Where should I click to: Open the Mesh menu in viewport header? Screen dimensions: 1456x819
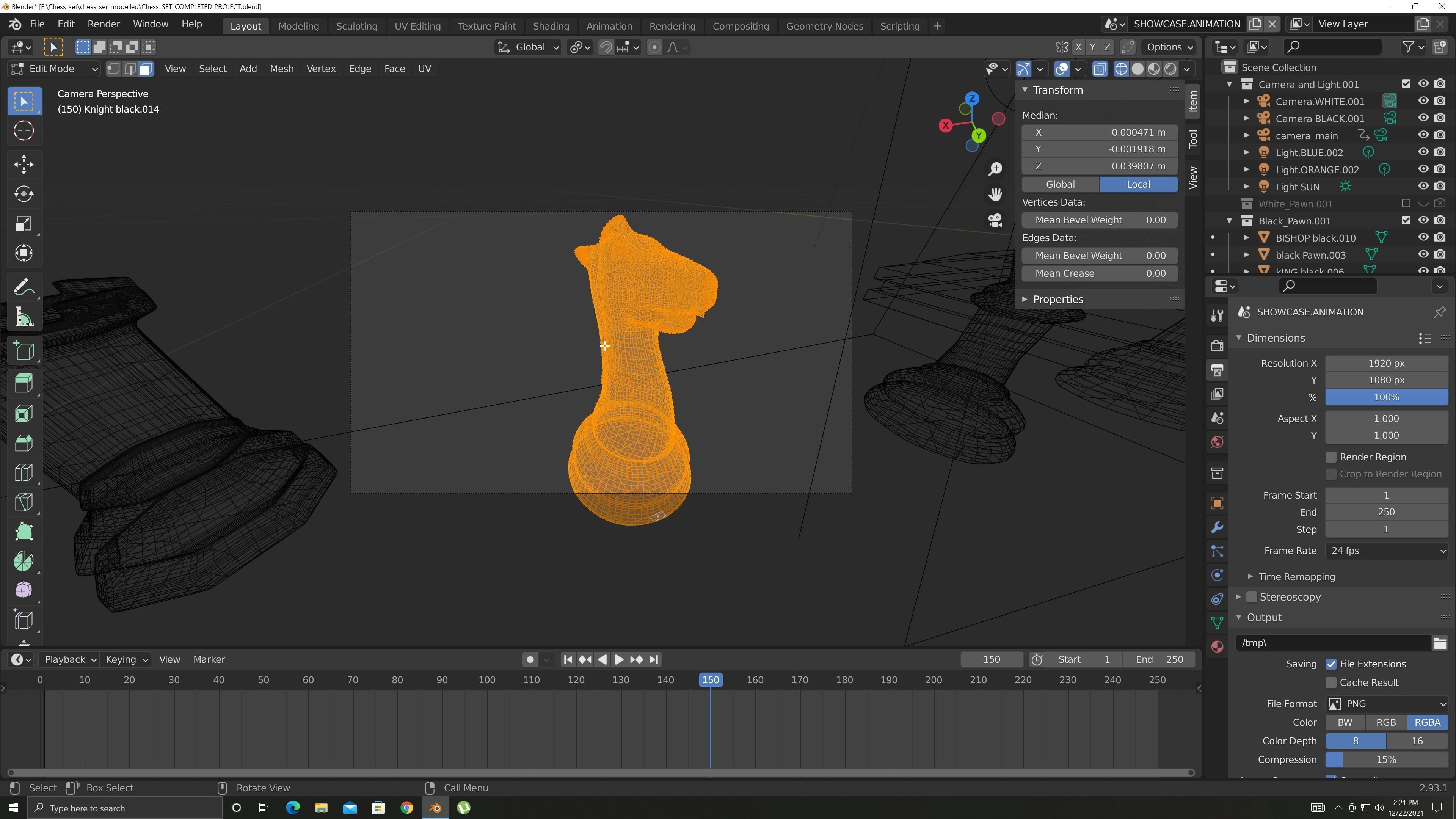click(x=281, y=69)
